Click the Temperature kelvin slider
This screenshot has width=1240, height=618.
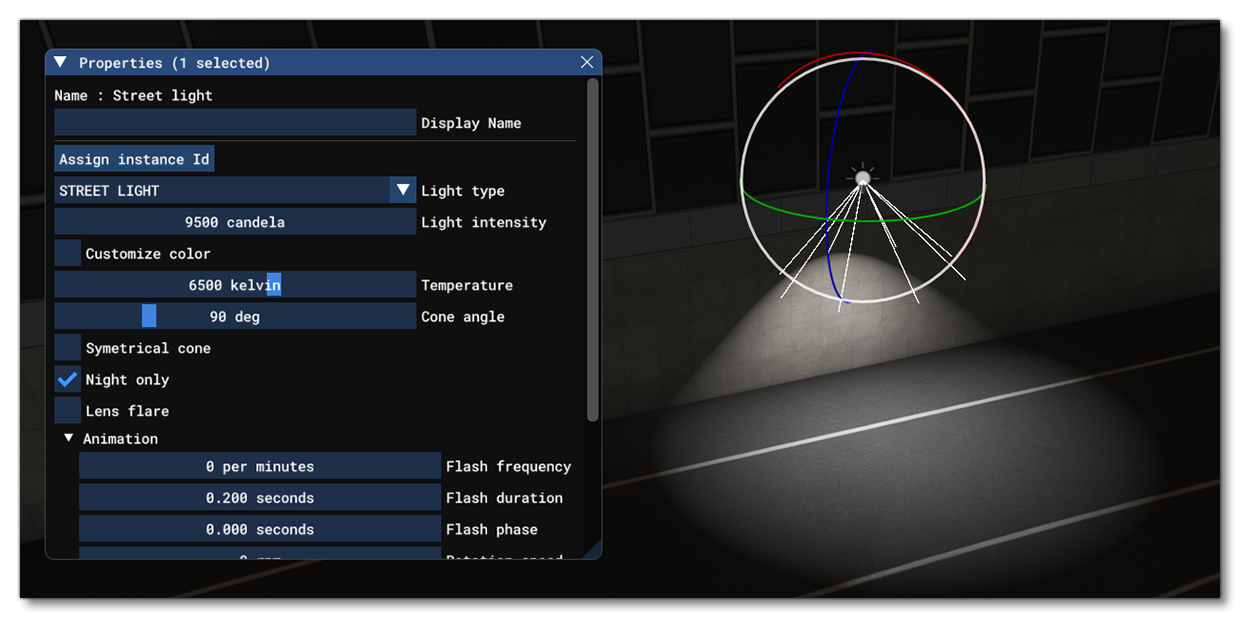(x=234, y=285)
